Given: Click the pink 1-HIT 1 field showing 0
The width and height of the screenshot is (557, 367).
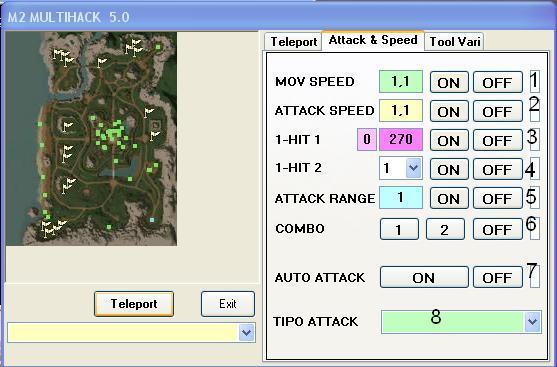Looking at the screenshot, I should point(367,140).
